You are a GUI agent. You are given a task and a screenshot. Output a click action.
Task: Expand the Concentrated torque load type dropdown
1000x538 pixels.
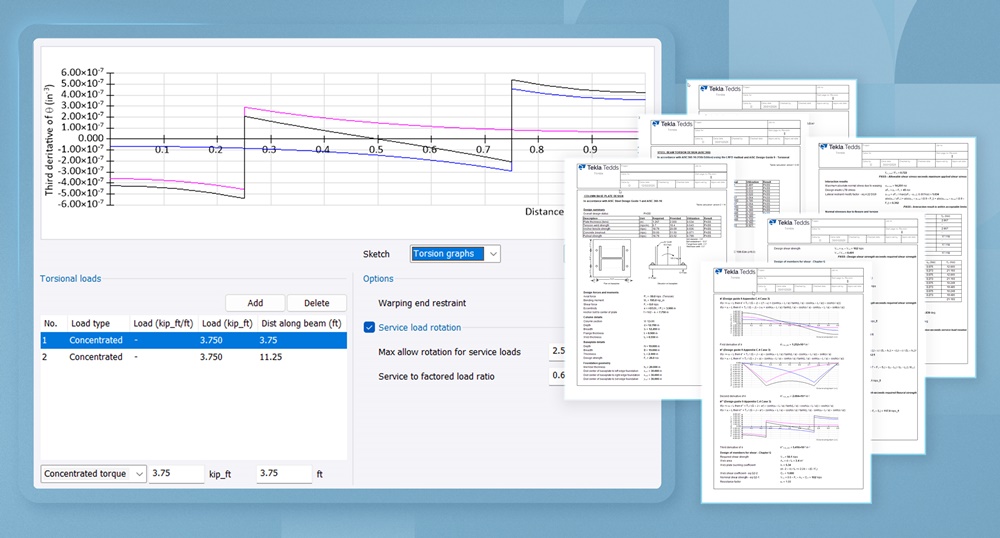tap(93, 473)
